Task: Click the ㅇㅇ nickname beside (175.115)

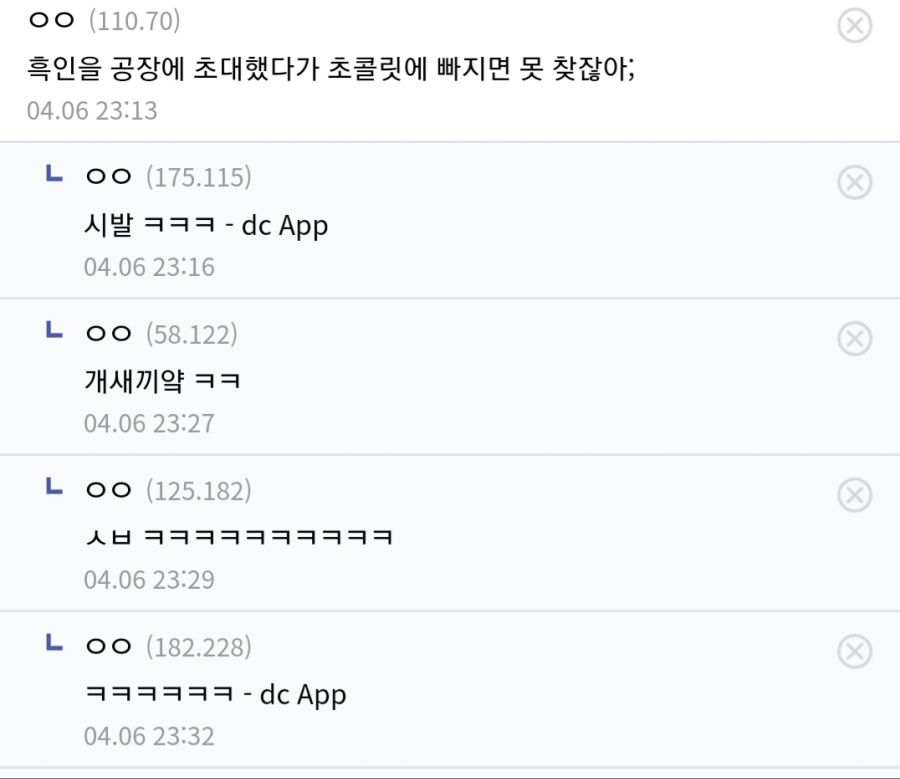Action: click(108, 176)
